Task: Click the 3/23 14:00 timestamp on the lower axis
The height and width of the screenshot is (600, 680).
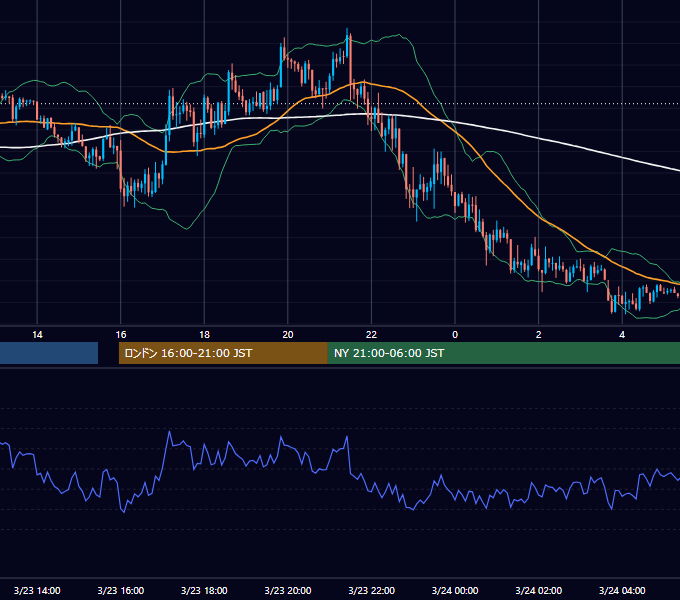Action: 37,590
